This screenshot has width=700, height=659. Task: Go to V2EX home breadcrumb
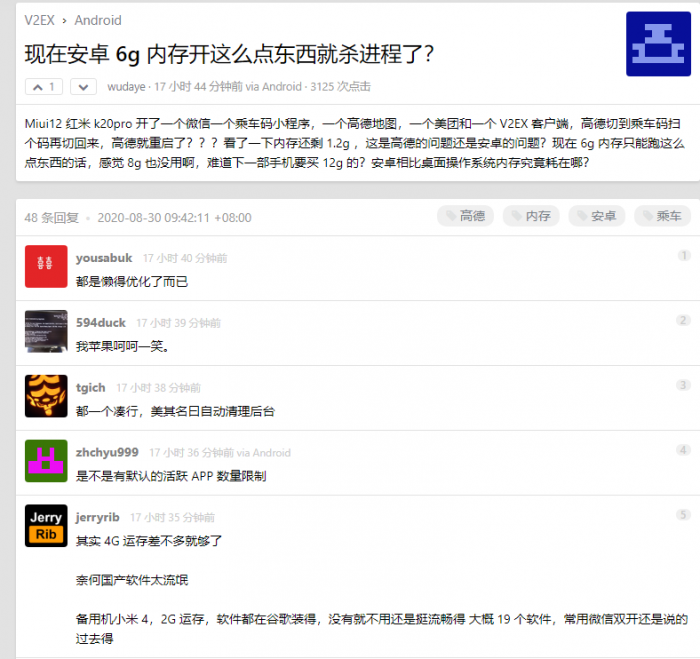click(x=42, y=20)
